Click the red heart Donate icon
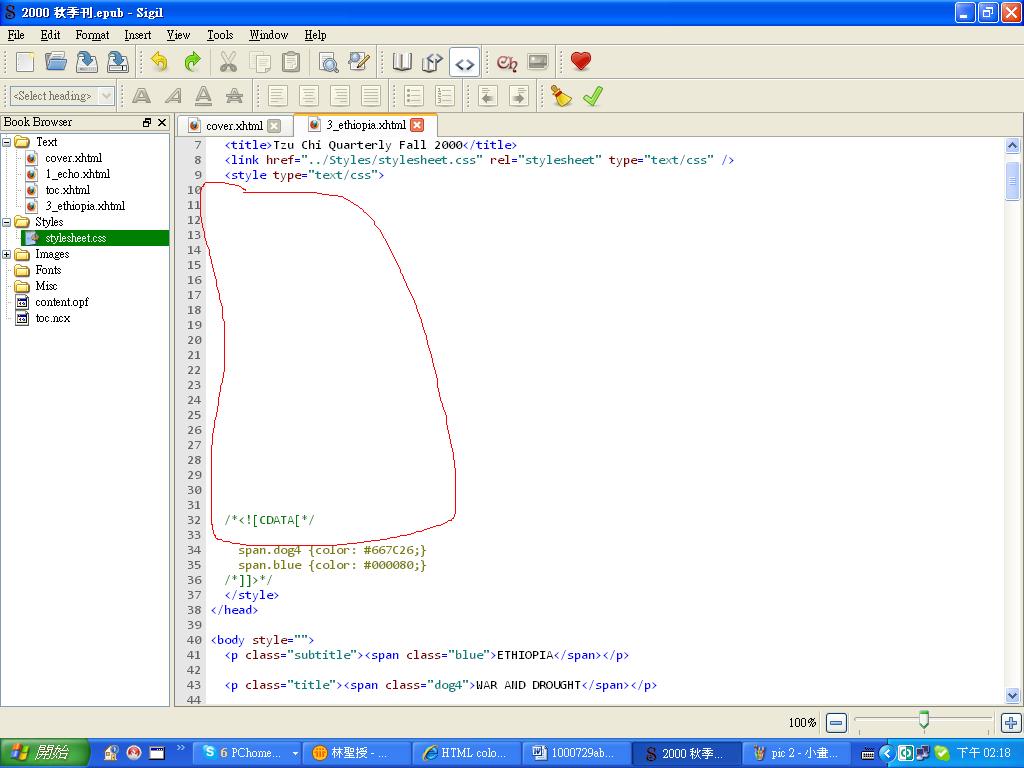Image resolution: width=1024 pixels, height=768 pixels. (581, 62)
